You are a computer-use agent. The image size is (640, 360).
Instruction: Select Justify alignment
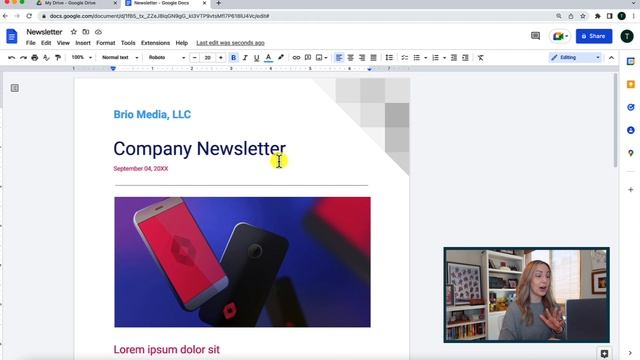[373, 58]
